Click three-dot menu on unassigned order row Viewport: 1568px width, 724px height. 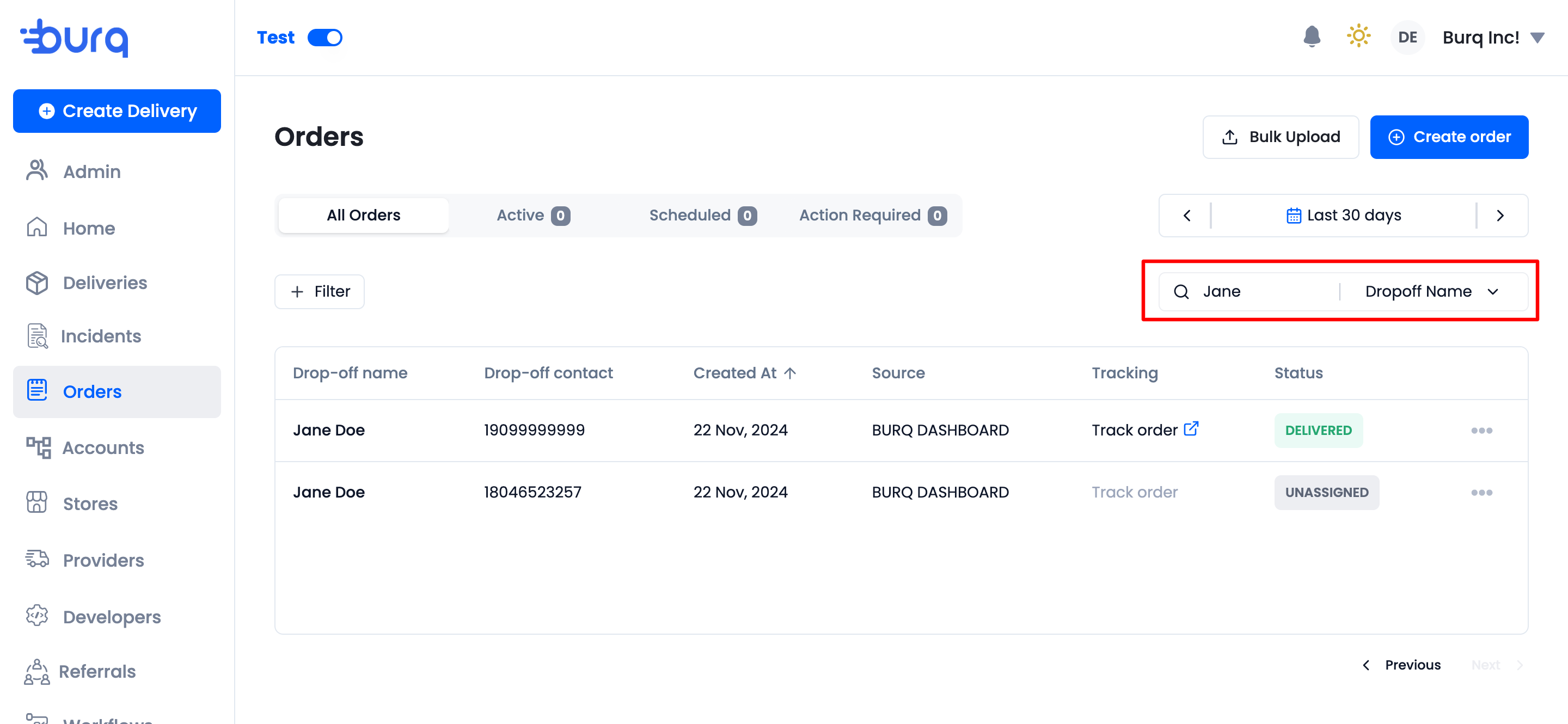coord(1481,492)
